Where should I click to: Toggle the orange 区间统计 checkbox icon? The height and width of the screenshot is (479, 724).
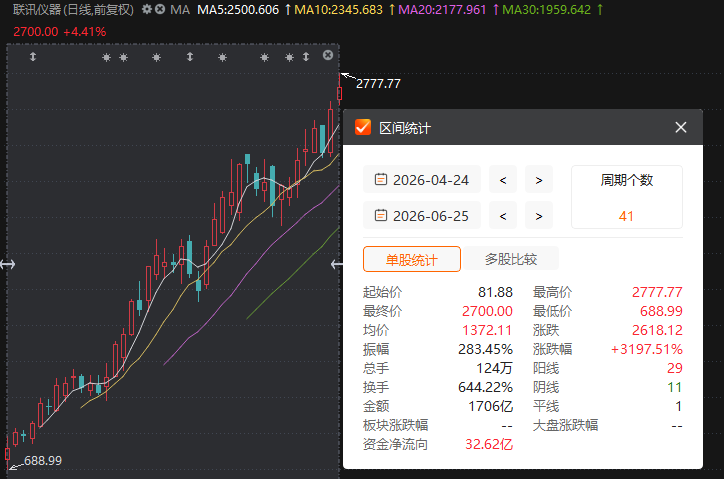pos(363,127)
